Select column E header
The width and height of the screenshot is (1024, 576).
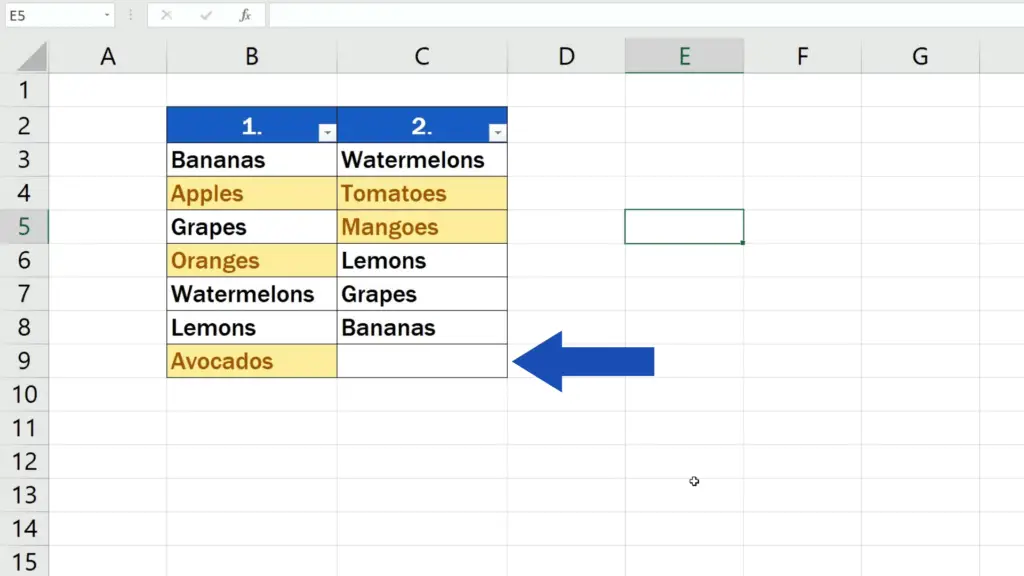[684, 57]
